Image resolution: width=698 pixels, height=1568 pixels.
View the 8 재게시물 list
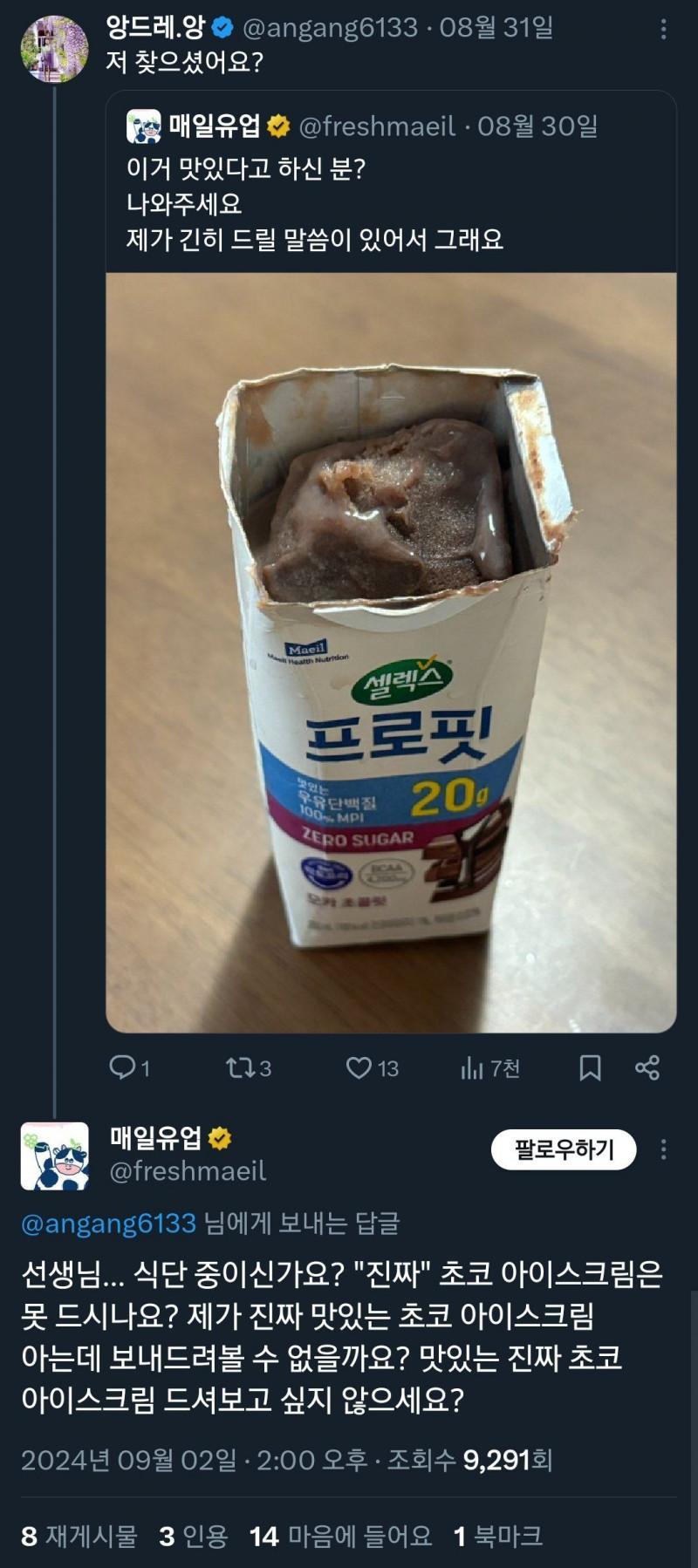pos(79,1536)
